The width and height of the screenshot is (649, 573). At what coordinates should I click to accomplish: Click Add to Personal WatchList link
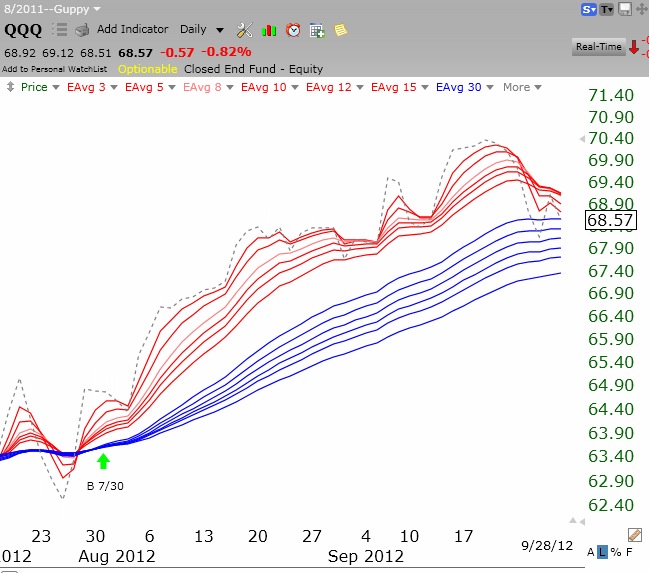(x=54, y=69)
